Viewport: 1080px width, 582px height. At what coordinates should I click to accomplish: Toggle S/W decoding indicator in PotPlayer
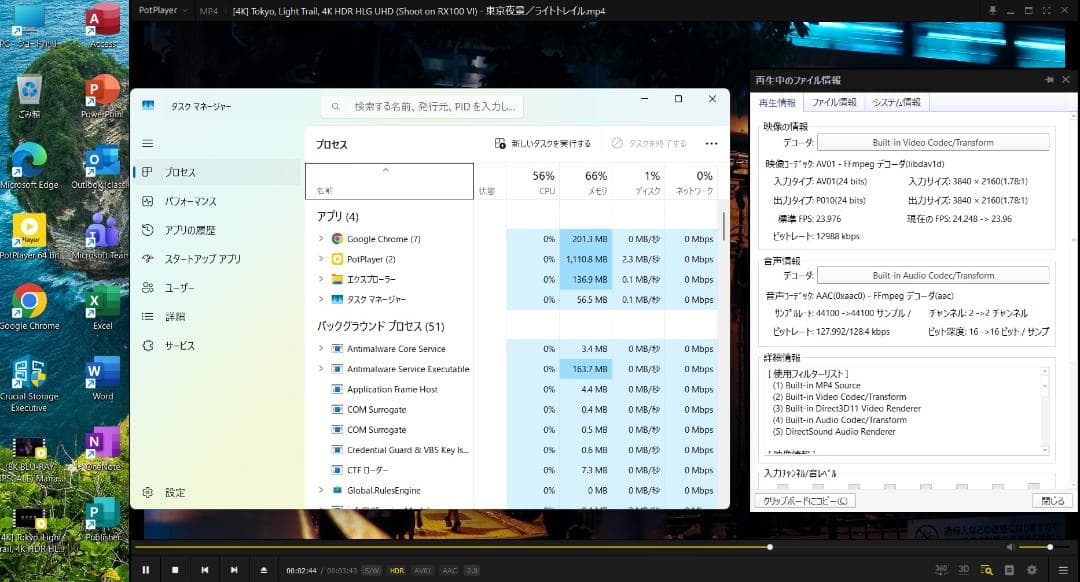click(371, 569)
